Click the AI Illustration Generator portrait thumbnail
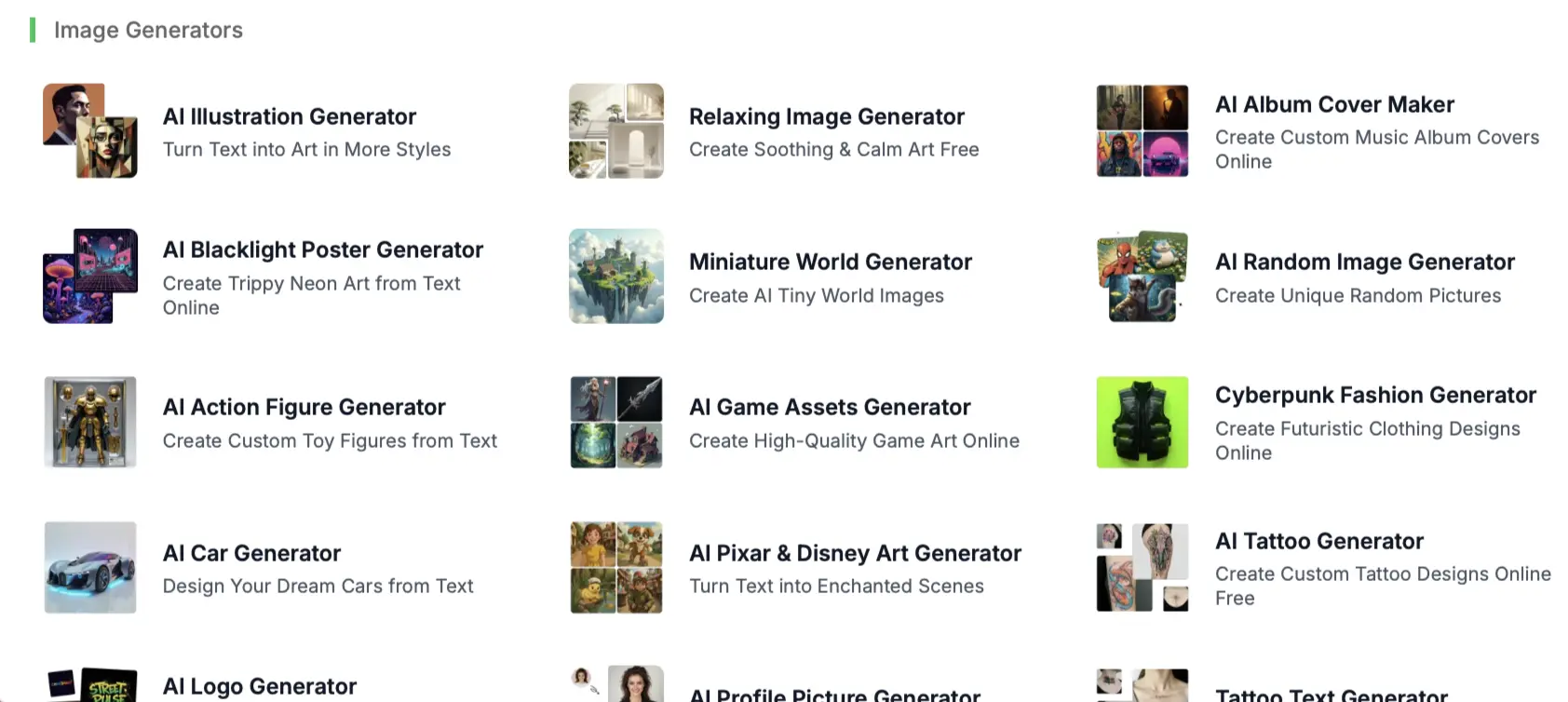The height and width of the screenshot is (702, 1568). (x=90, y=131)
